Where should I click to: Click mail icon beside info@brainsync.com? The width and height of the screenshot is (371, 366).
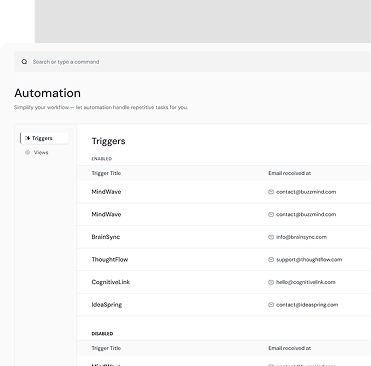pyautogui.click(x=271, y=237)
